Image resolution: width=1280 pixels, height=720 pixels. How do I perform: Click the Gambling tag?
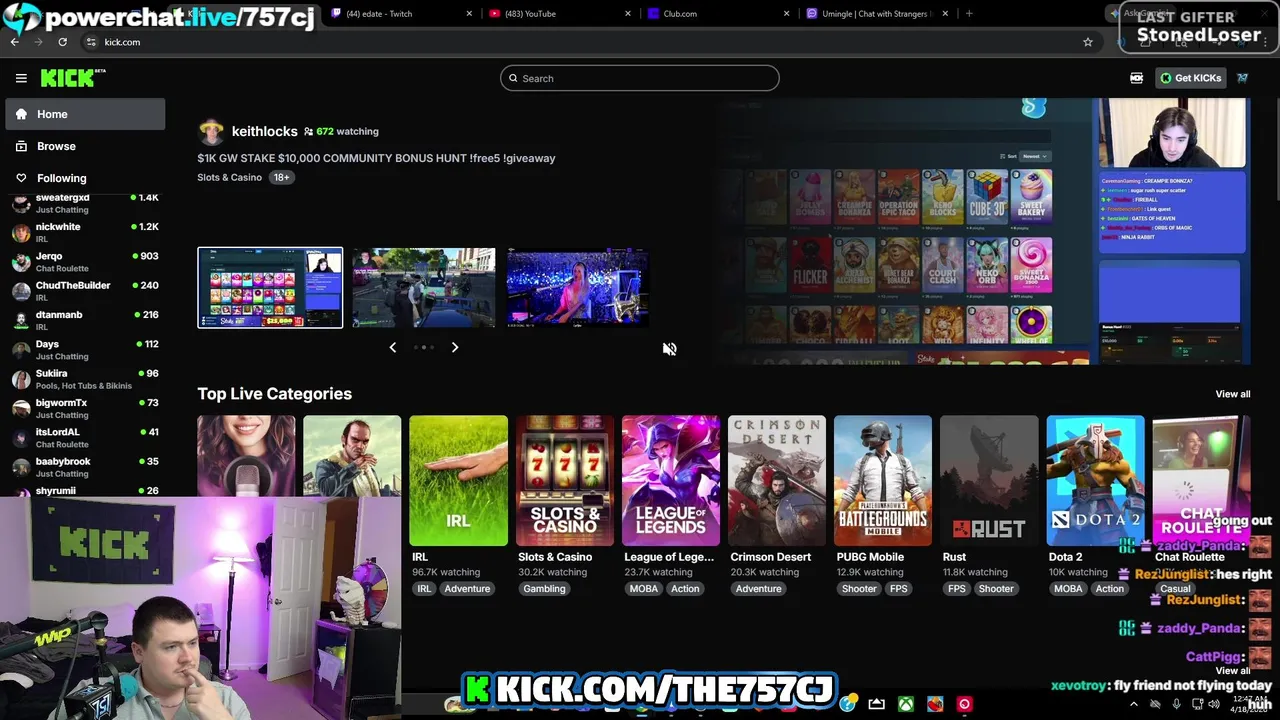[544, 589]
